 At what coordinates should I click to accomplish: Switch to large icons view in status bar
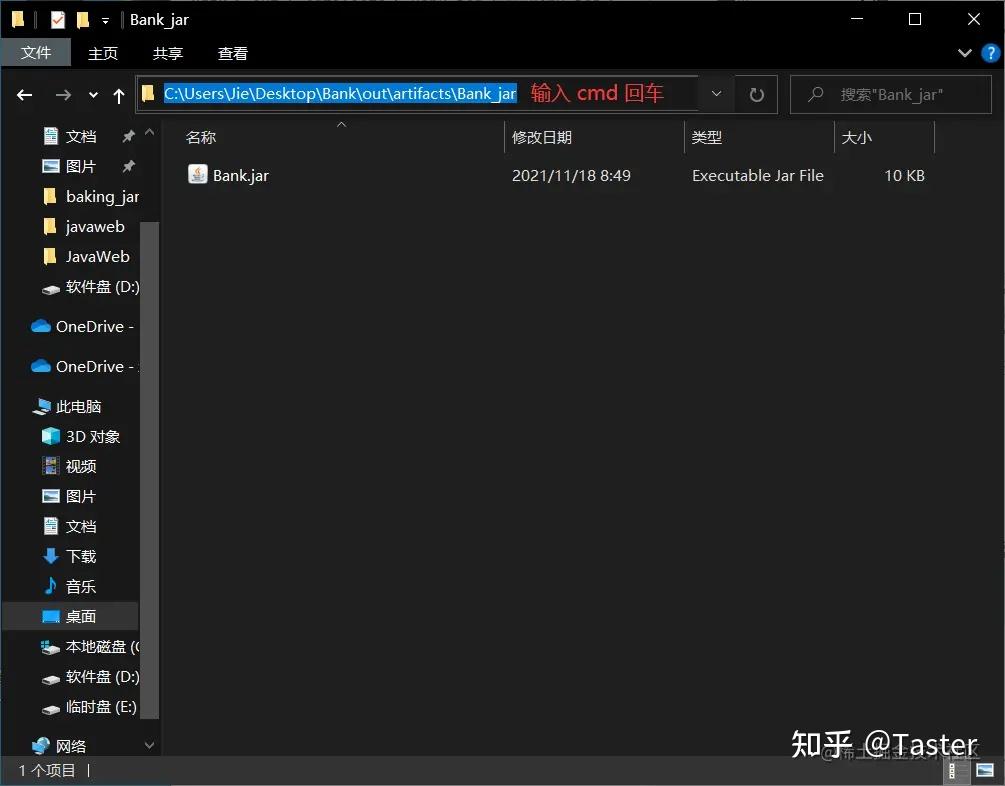tap(984, 770)
